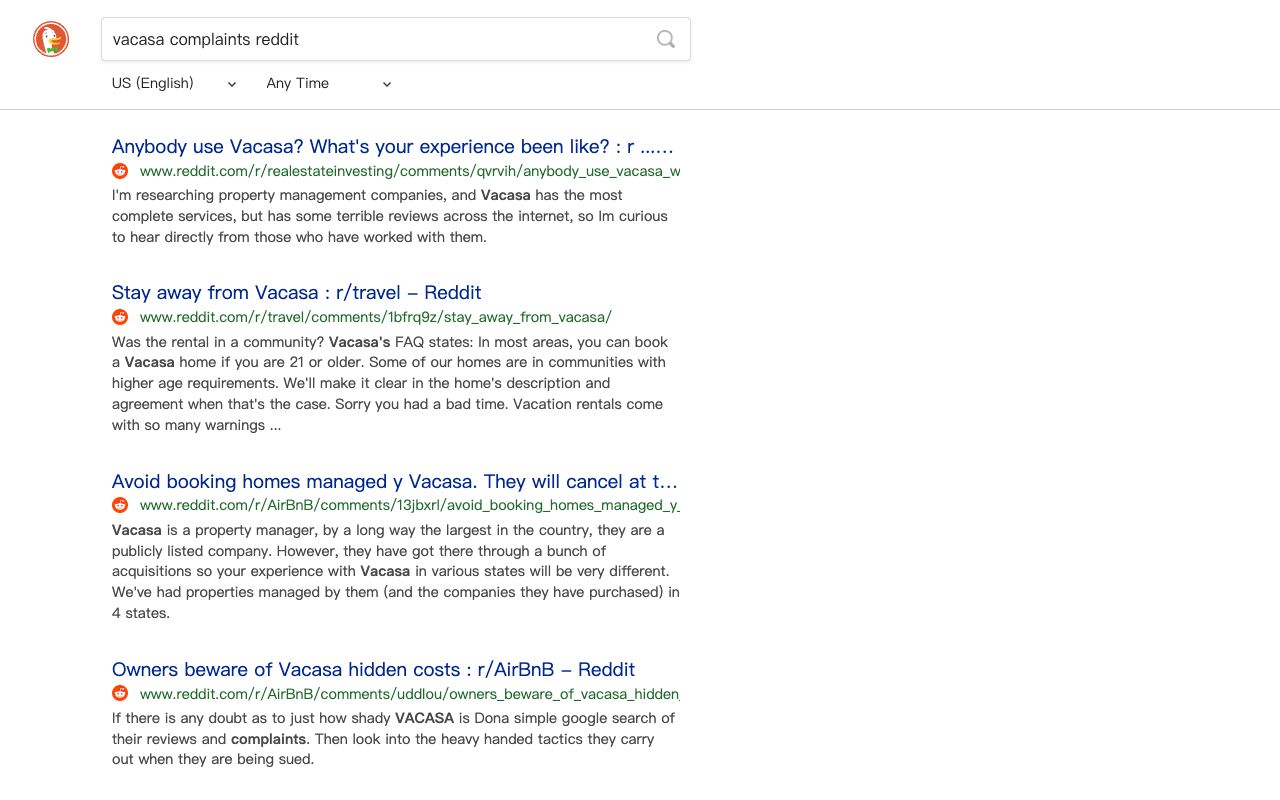Click Reddit favicon beside realestateinvesting URL
1280x800 pixels.
tap(120, 171)
